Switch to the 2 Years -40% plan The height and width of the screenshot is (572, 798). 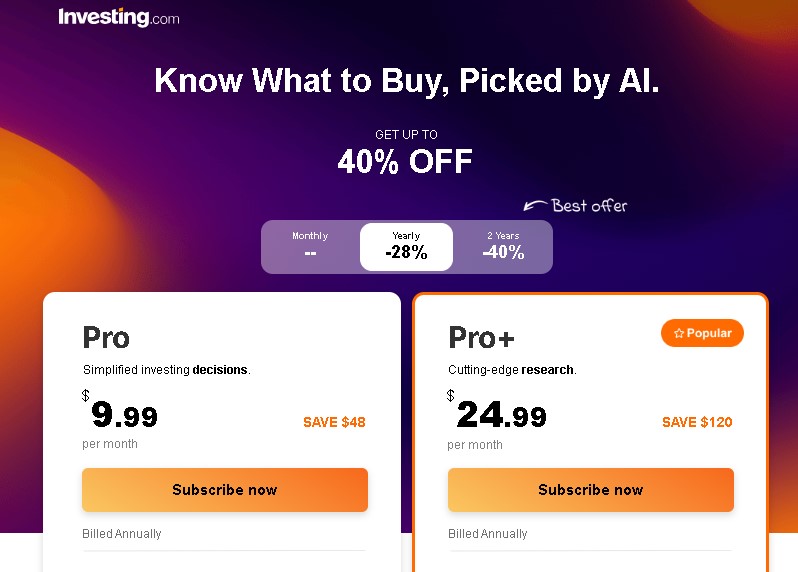[503, 247]
